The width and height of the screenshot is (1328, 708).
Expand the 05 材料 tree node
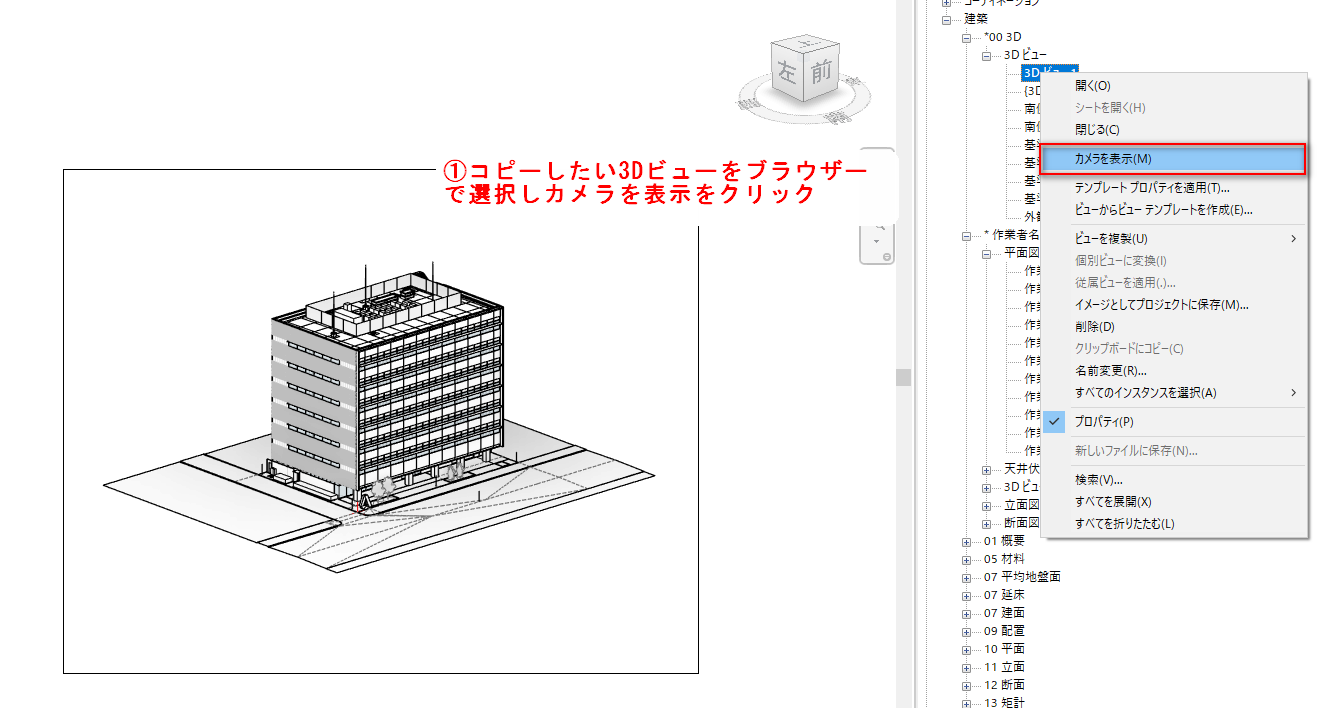click(x=966, y=559)
